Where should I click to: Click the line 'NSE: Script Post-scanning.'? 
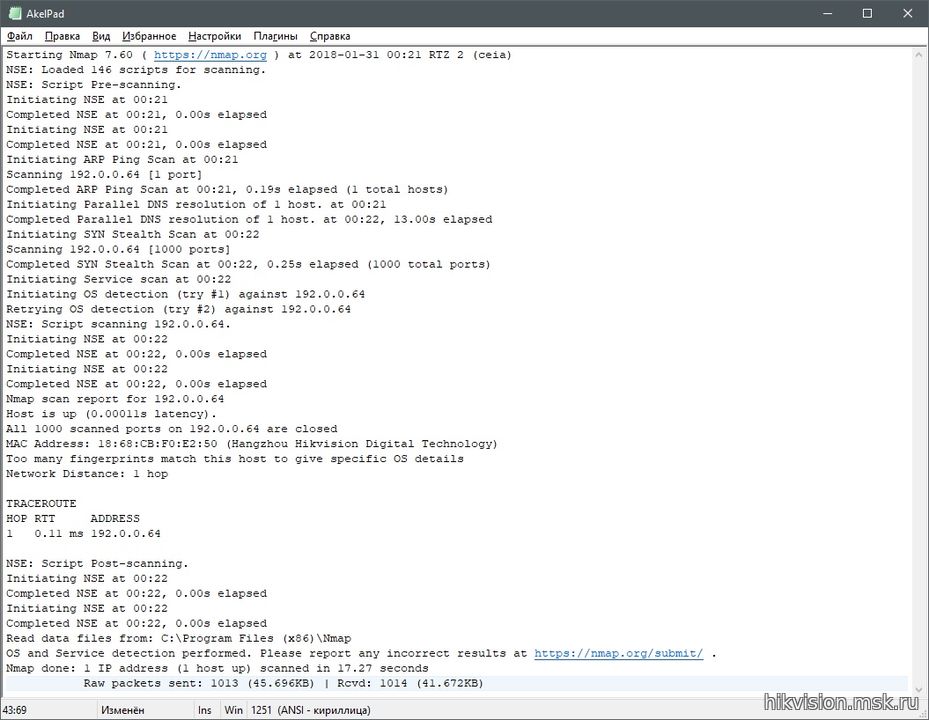point(97,564)
